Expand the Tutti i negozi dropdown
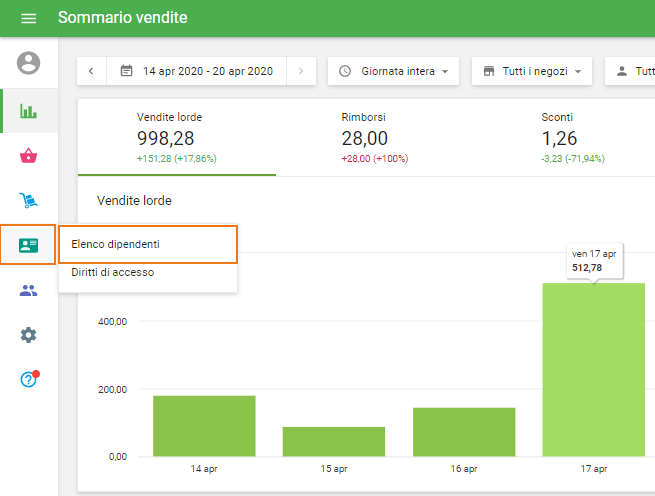 531,71
